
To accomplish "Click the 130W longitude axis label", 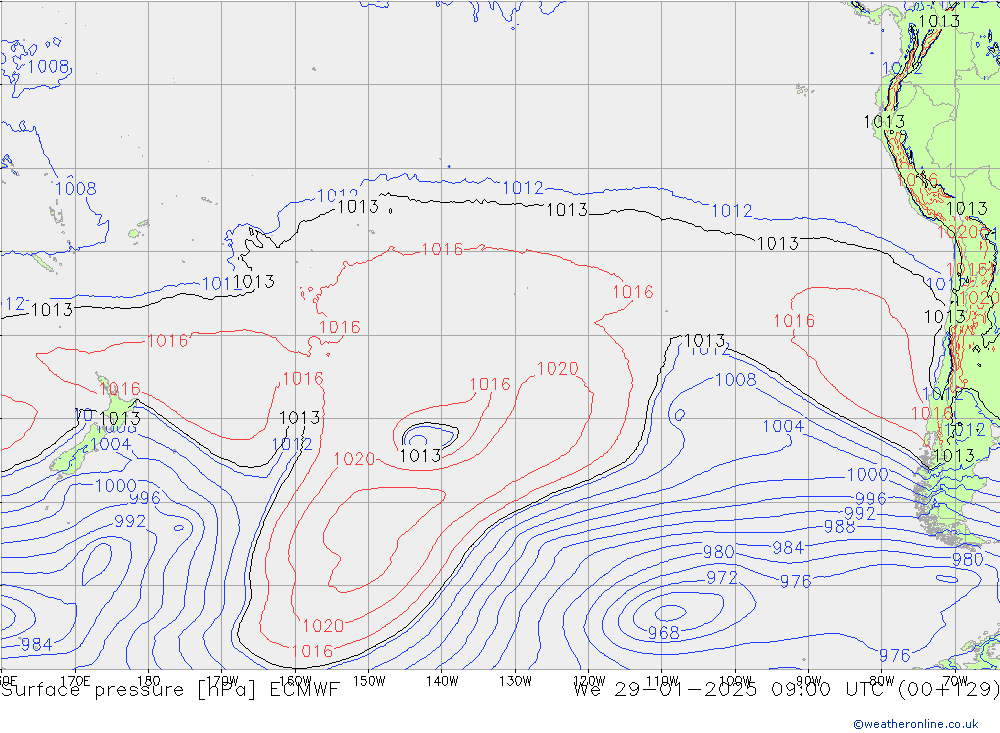I will pos(515,681).
